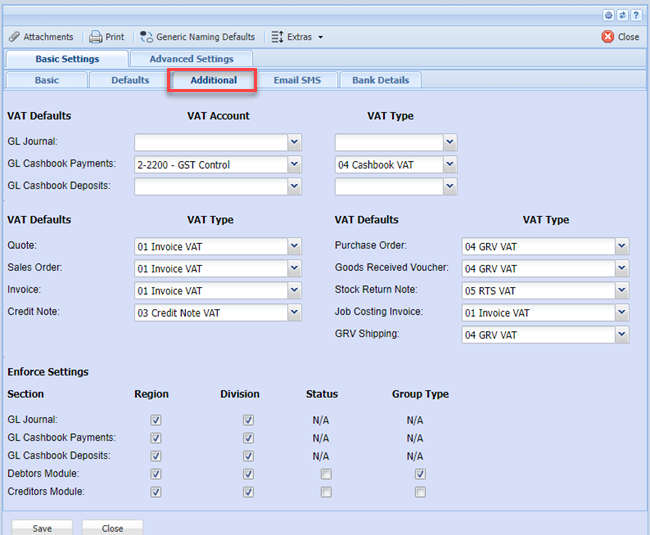The image size is (650, 535).
Task: Open Generic Naming Defaults
Action: (x=198, y=37)
